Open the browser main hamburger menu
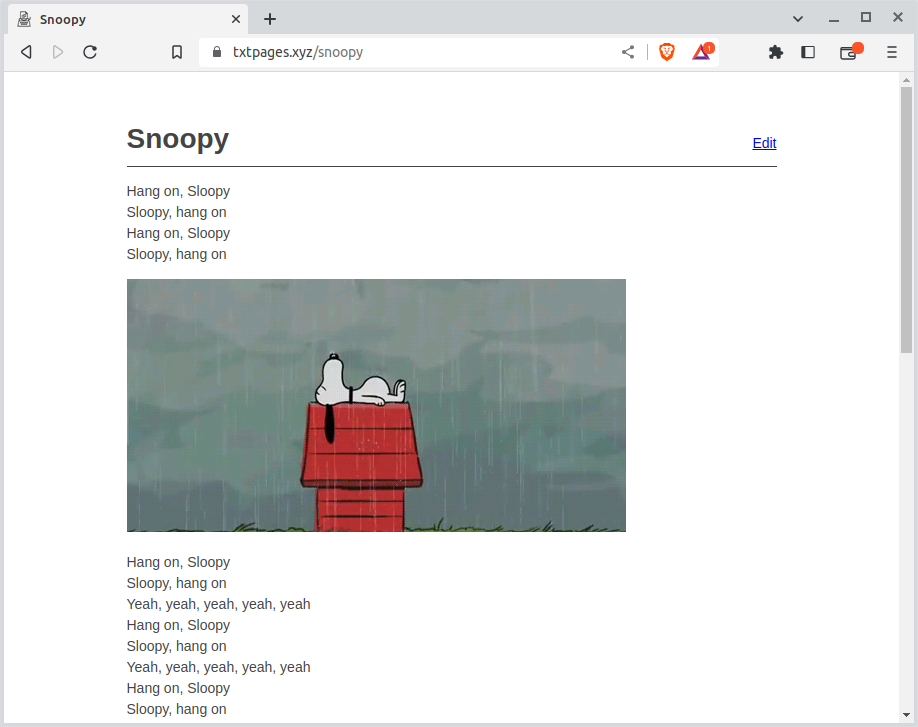The width and height of the screenshot is (918, 727). click(x=892, y=52)
